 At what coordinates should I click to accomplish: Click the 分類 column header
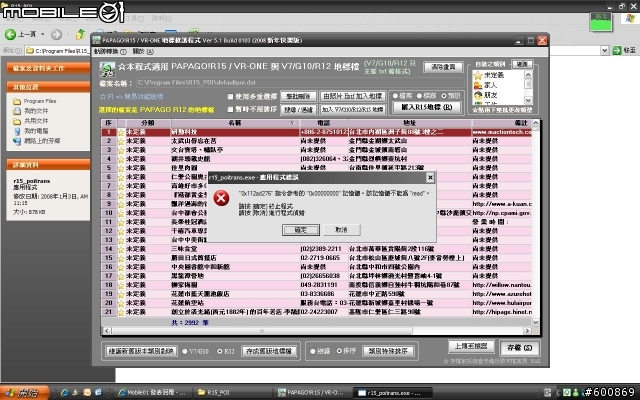[x=148, y=123]
